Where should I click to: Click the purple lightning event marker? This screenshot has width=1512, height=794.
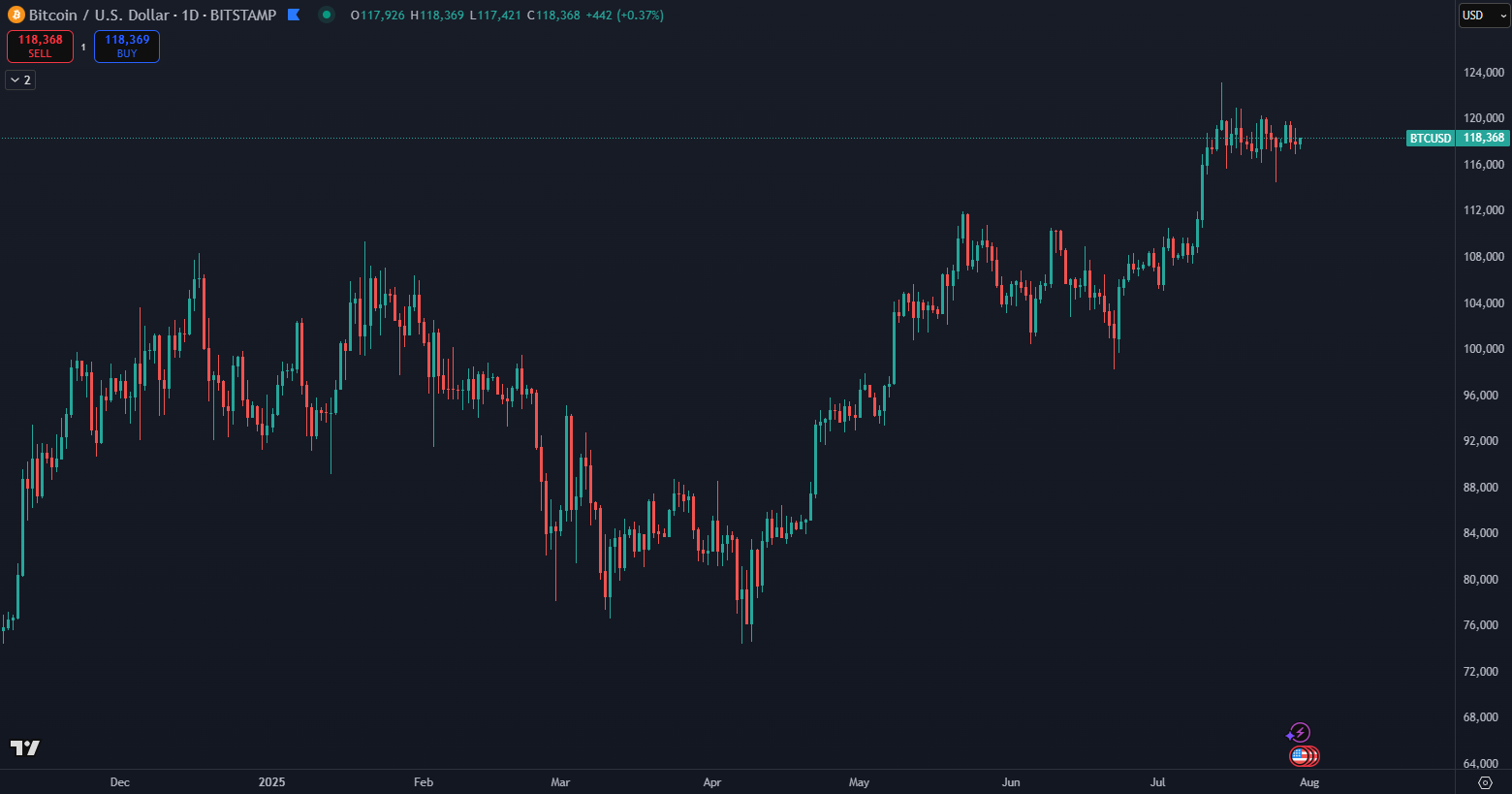(1299, 733)
